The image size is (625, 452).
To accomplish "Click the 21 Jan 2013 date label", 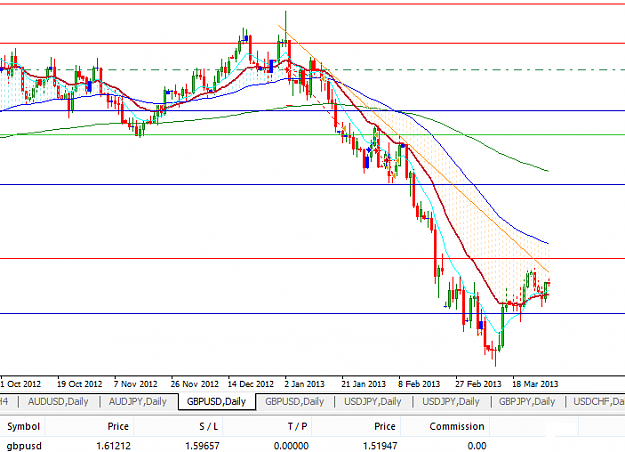I will [364, 384].
